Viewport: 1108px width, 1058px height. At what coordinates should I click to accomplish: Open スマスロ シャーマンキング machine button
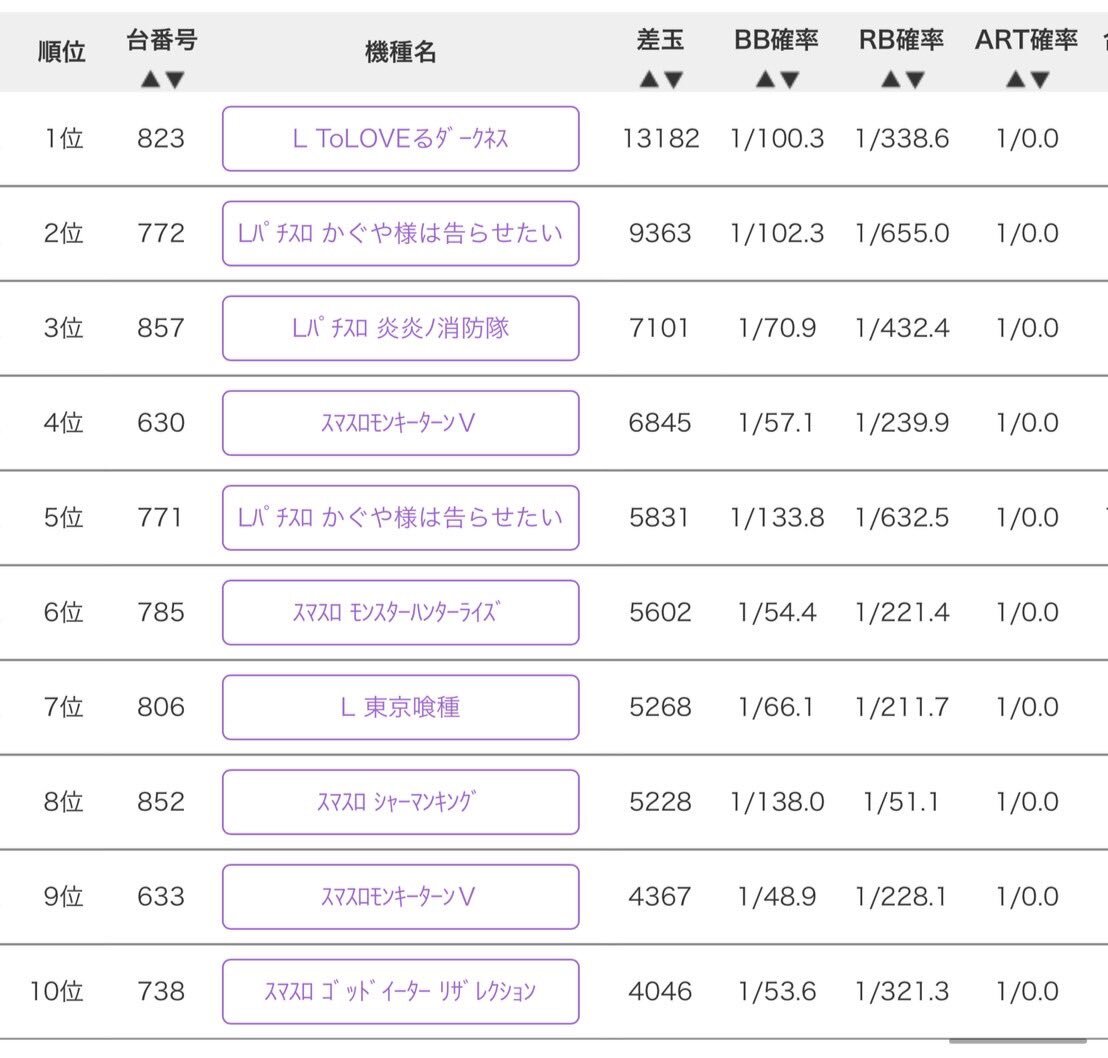401,801
